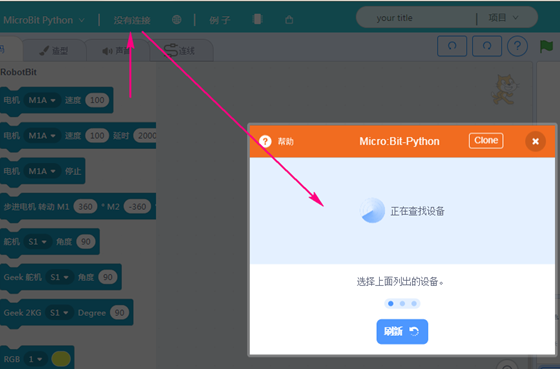Click the globe language icon in top bar

(176, 20)
